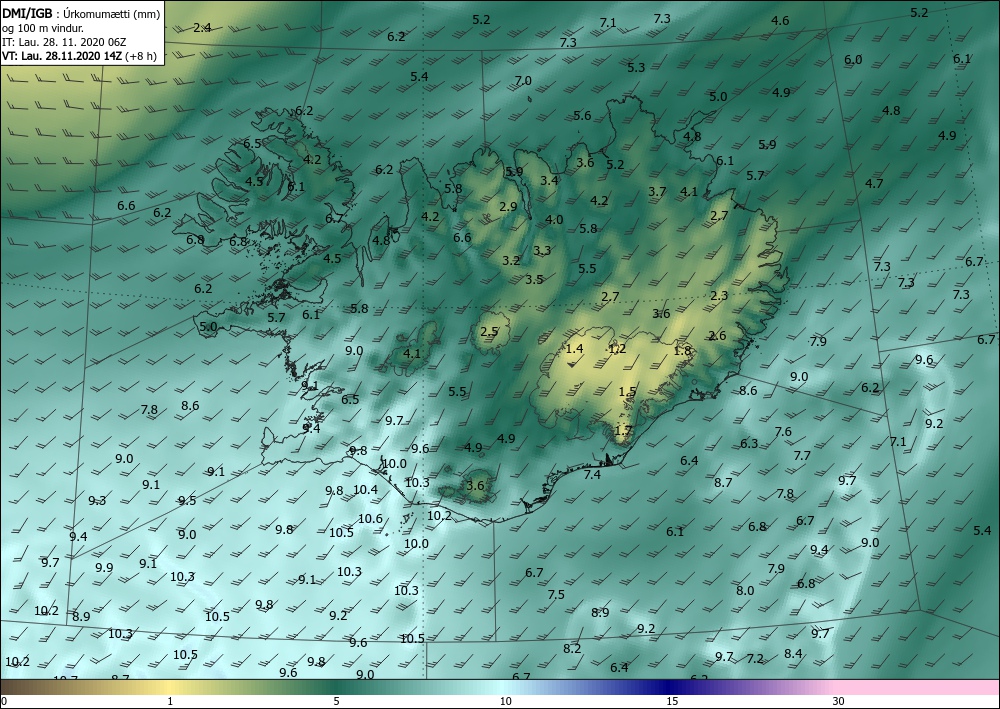Click the 1.2 value on the glacier
The image size is (1000, 709).
point(617,349)
